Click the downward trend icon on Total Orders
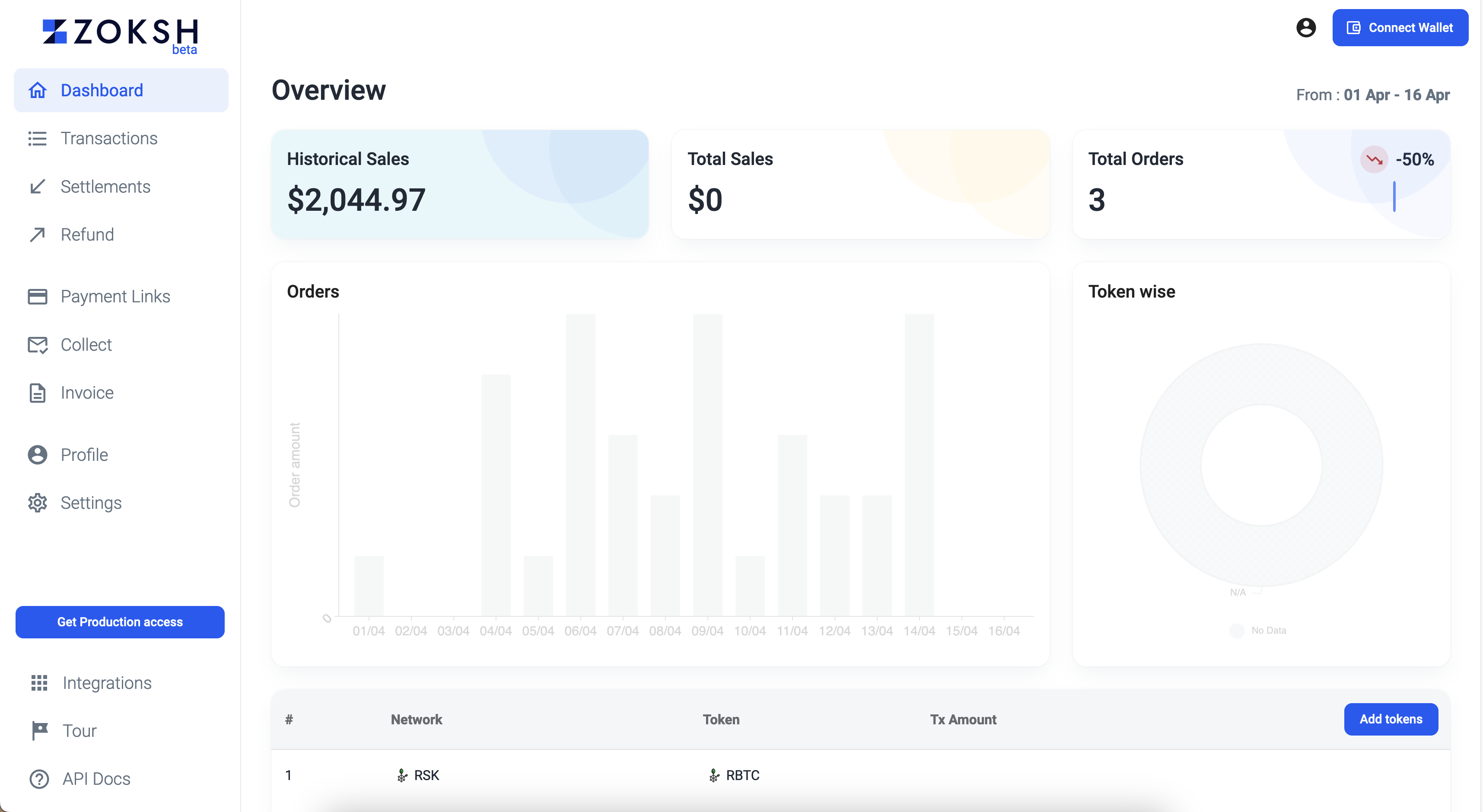This screenshot has width=1483, height=812. [1374, 159]
